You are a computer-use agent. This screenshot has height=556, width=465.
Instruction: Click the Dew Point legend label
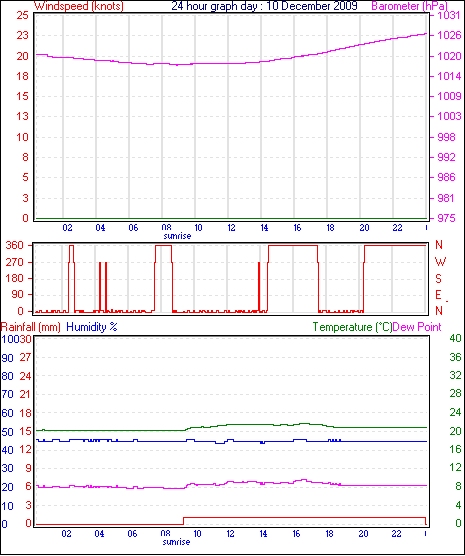[x=417, y=327]
